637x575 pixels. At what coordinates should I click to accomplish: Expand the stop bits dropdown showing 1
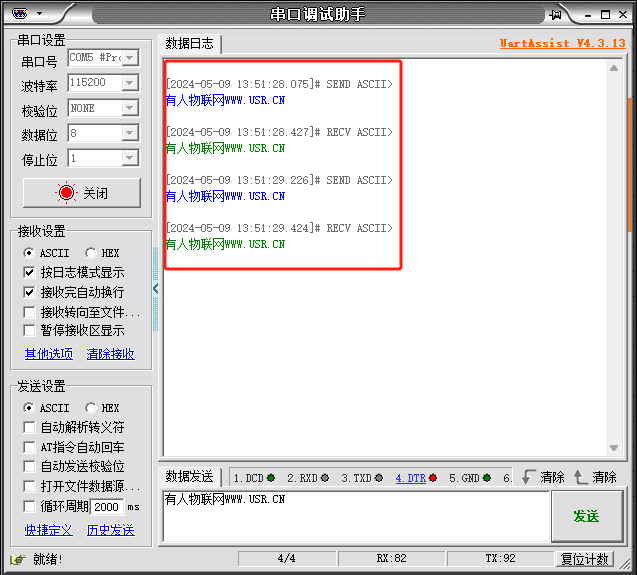click(130, 158)
